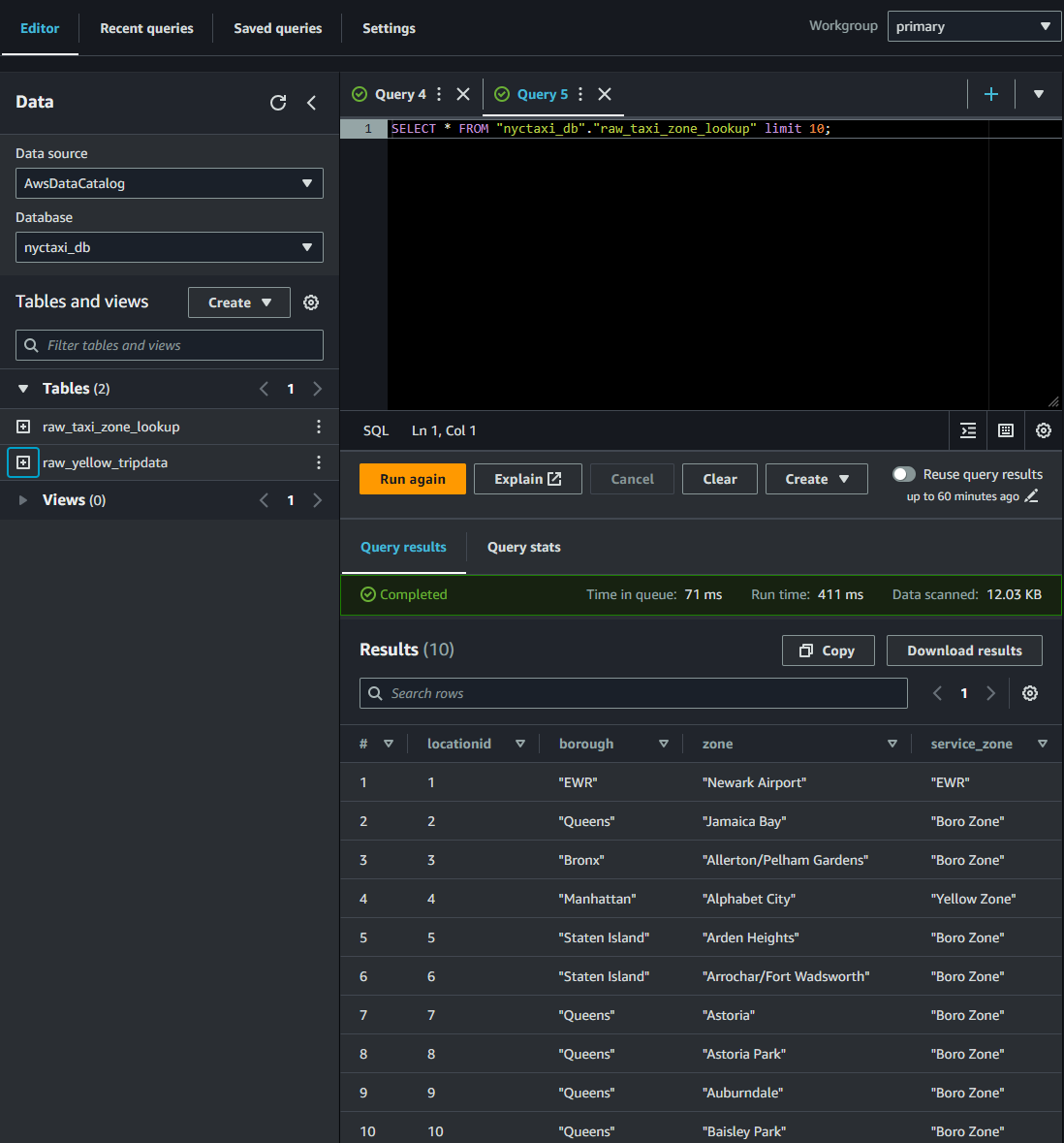Open the Workgroup primary dropdown
Viewport: 1064px width, 1143px height.
[974, 26]
